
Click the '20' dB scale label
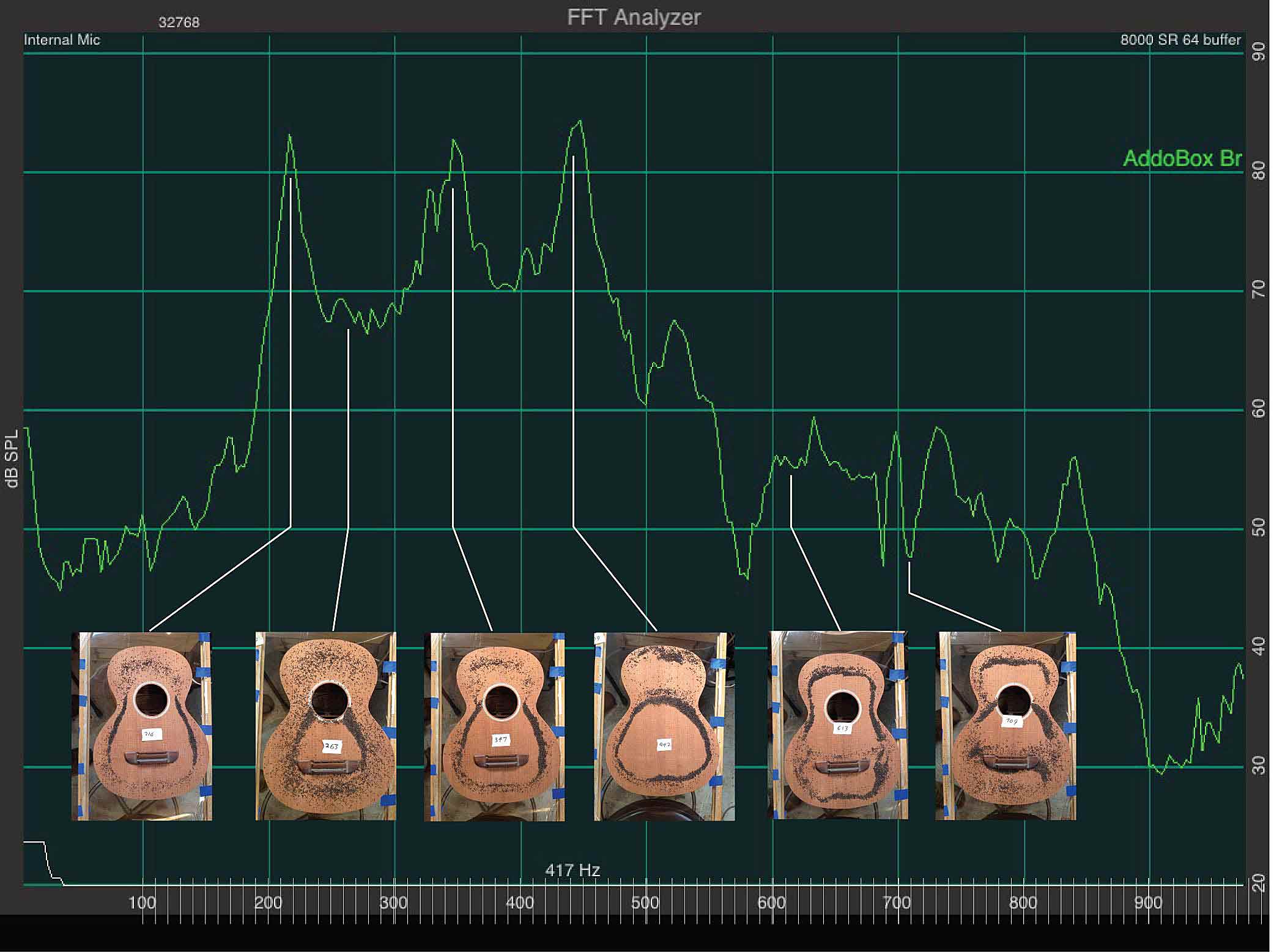click(x=1259, y=882)
